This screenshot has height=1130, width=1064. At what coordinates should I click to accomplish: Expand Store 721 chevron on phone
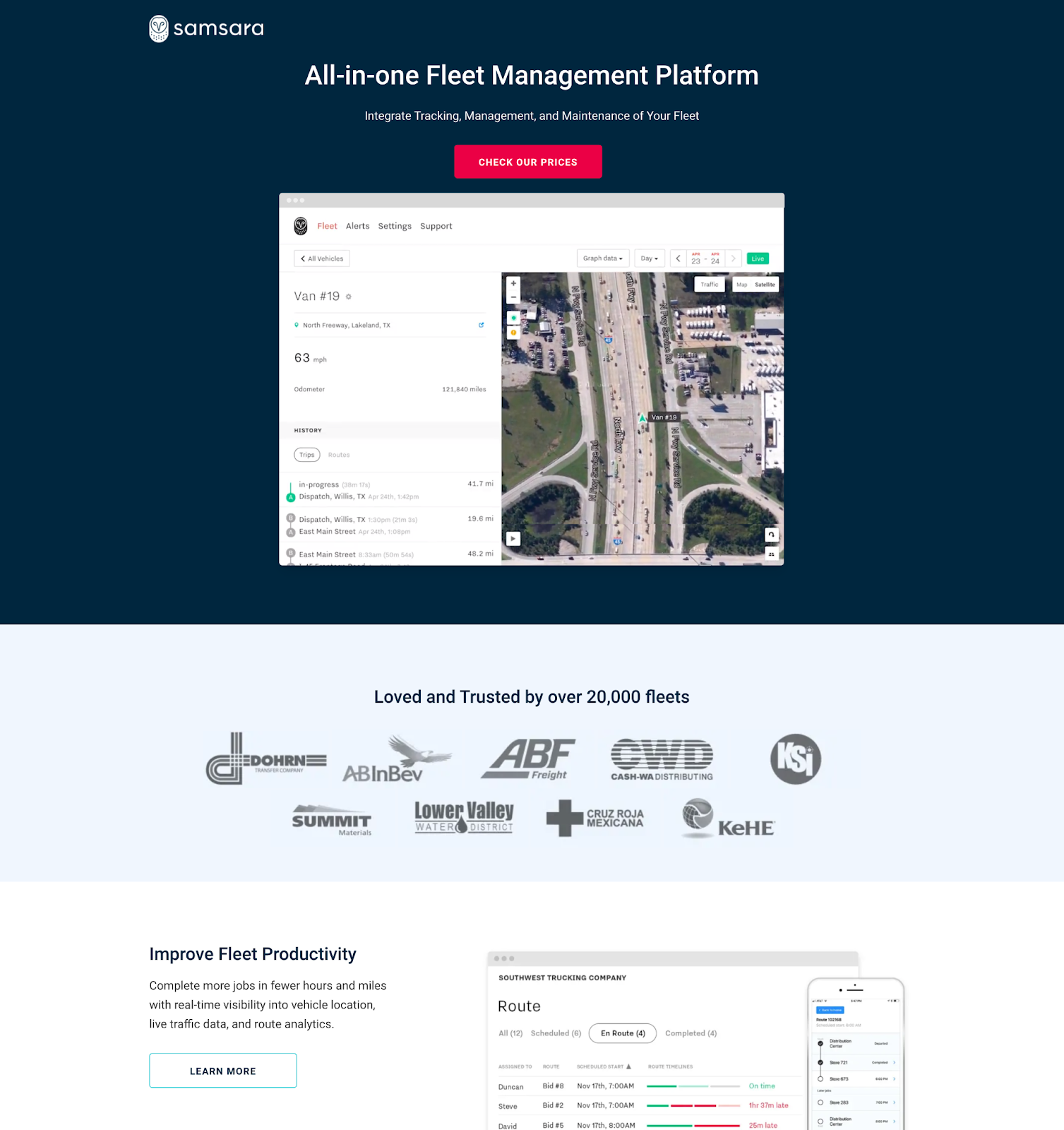click(x=895, y=1062)
